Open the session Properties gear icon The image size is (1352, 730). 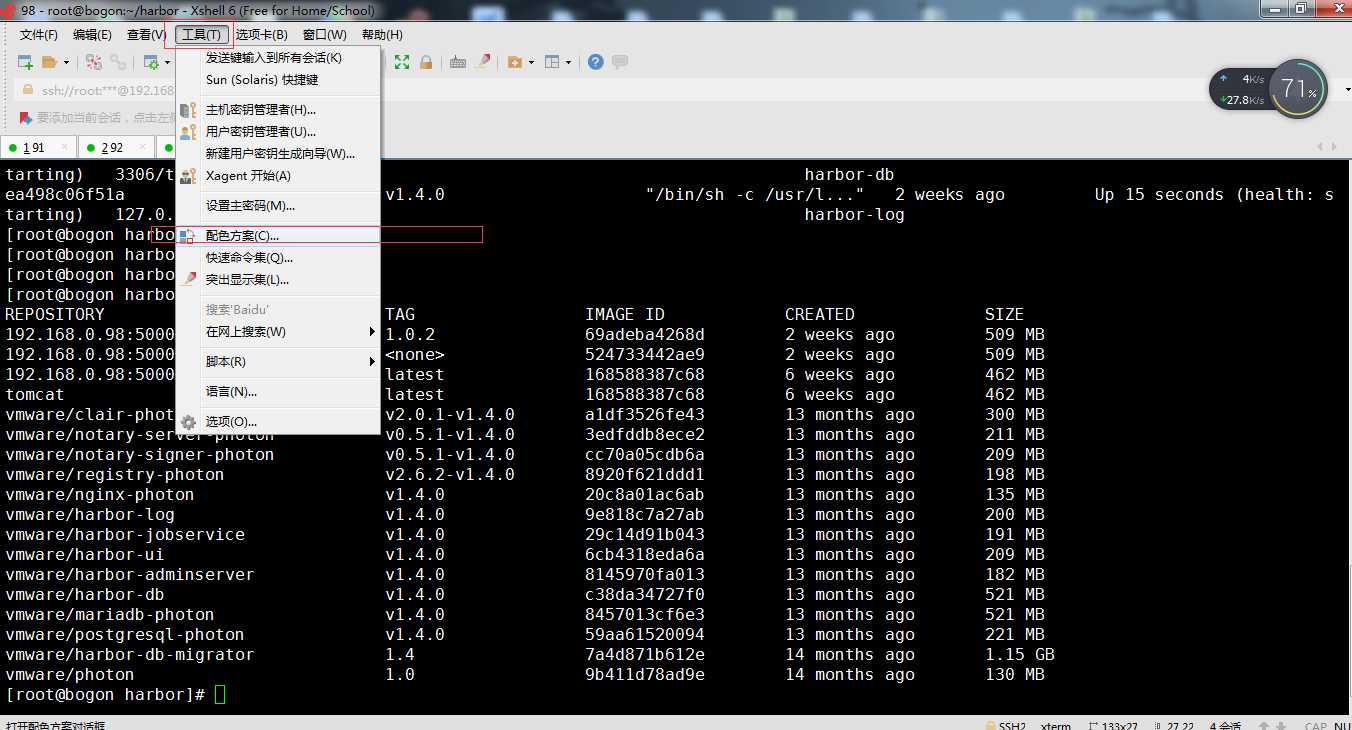coord(151,62)
